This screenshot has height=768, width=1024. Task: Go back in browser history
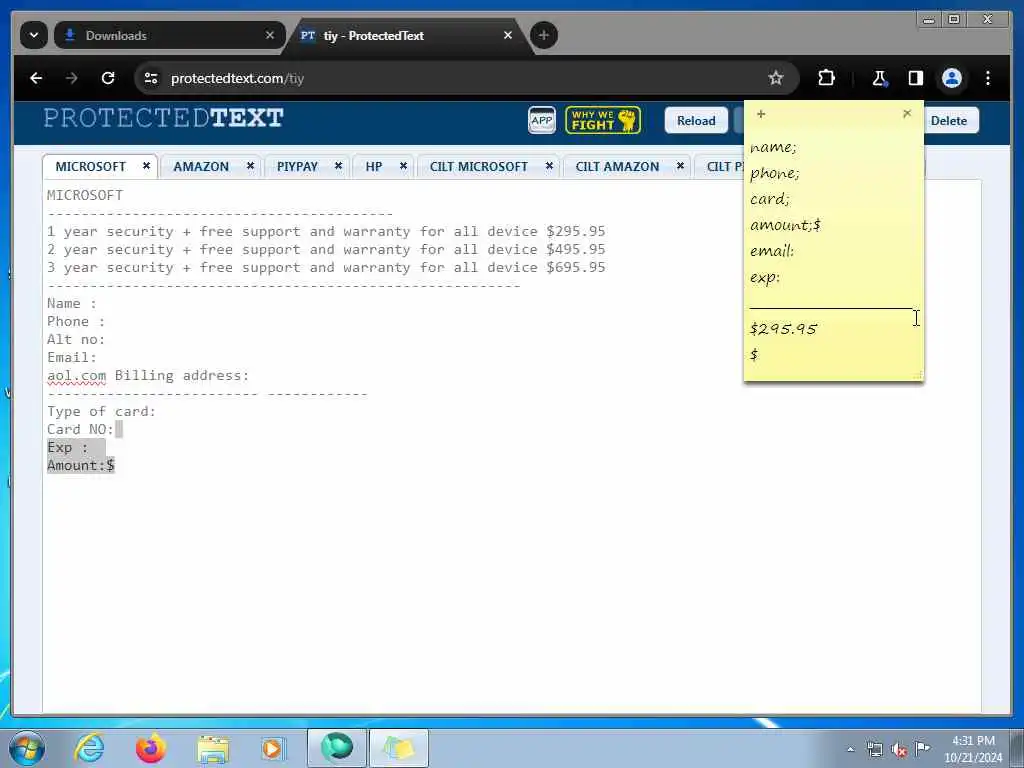point(36,78)
